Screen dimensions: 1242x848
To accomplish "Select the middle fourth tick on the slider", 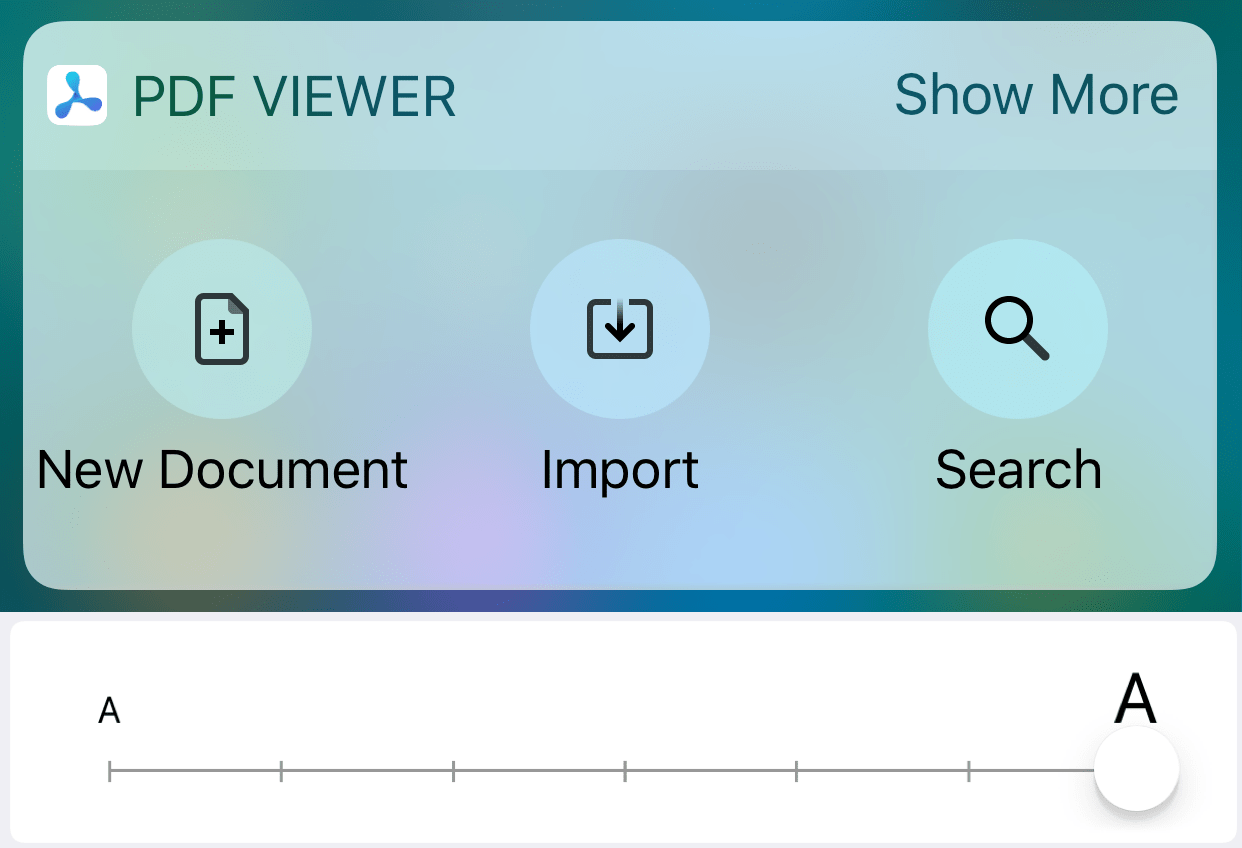I will click(625, 770).
